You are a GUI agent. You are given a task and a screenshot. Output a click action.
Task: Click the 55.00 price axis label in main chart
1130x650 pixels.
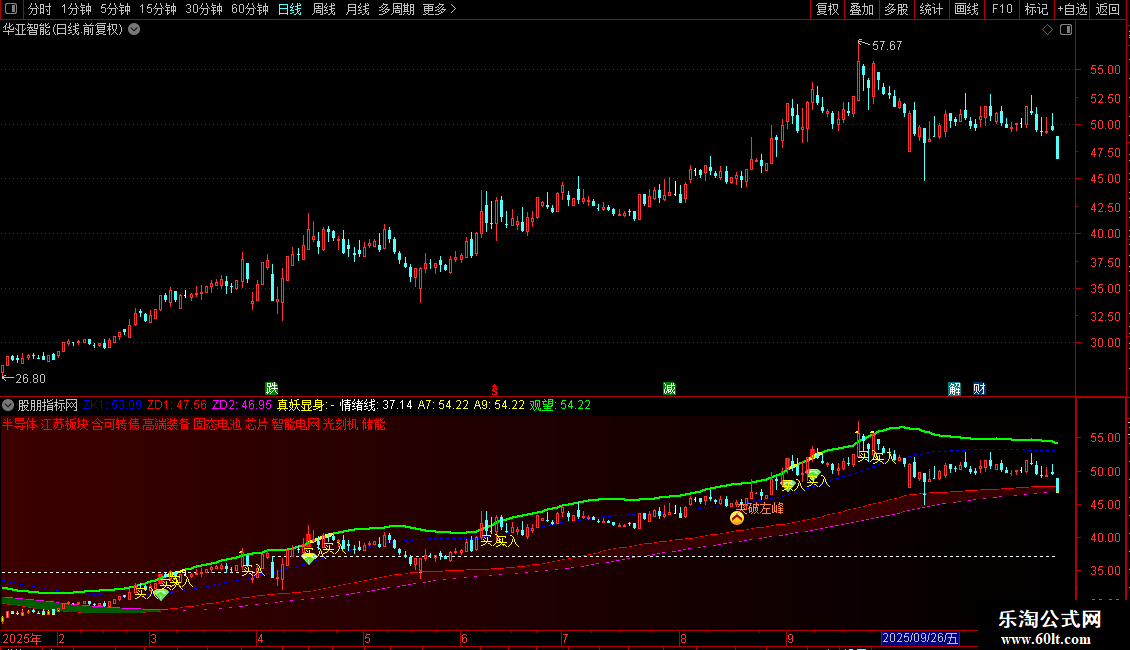1105,70
